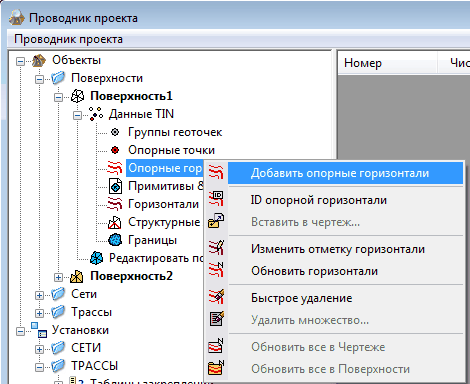Viewport: 470px width, 384px height.
Task: Click the Обновить все в Поверхности icon
Action: point(216,368)
